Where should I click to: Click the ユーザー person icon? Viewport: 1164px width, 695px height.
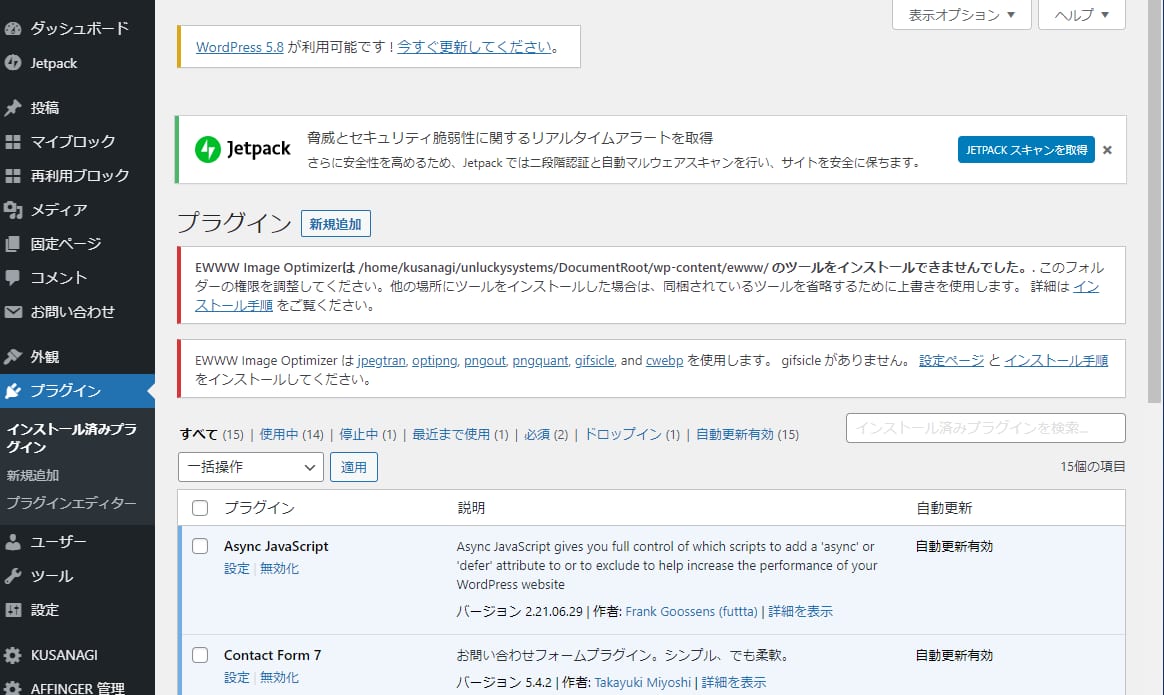point(13,542)
